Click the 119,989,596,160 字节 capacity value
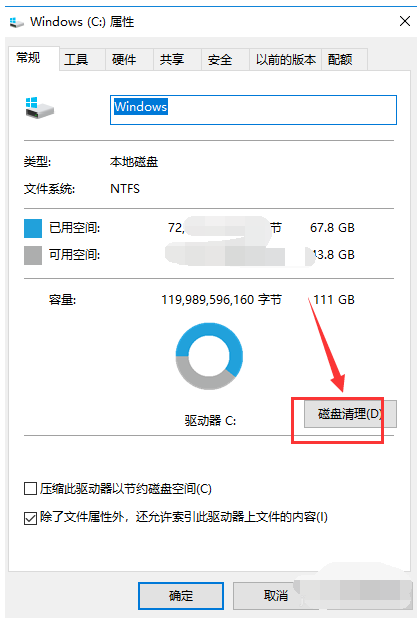The height and width of the screenshot is (622, 418). coord(221,299)
